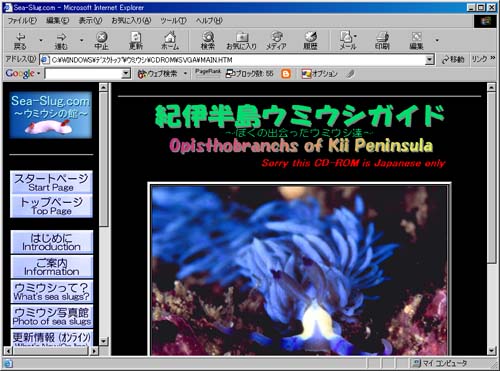The height and width of the screenshot is (371, 500).
Task: Go to Home (ホーム) icon
Action: coord(170,41)
